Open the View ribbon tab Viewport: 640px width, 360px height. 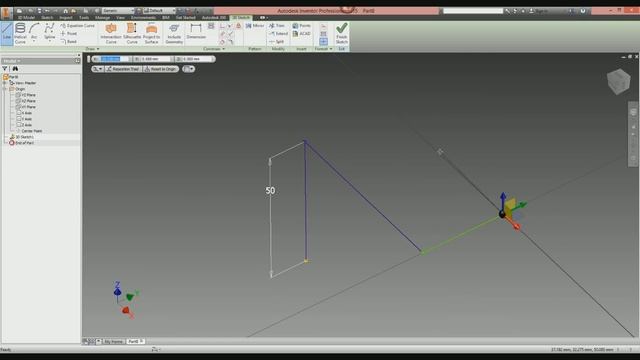coord(120,18)
